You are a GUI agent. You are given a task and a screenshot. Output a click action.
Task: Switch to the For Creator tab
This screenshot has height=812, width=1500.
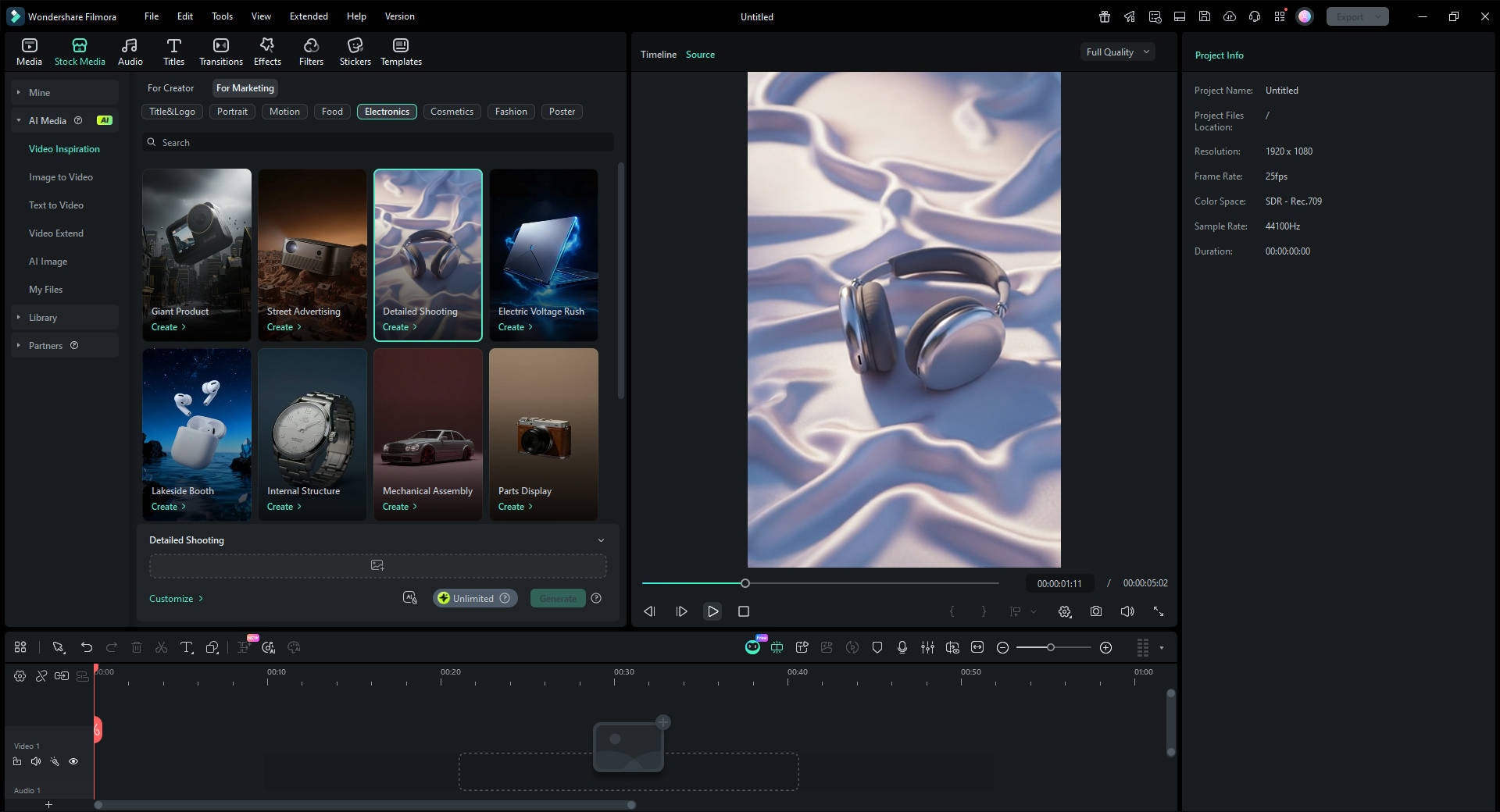[x=170, y=88]
